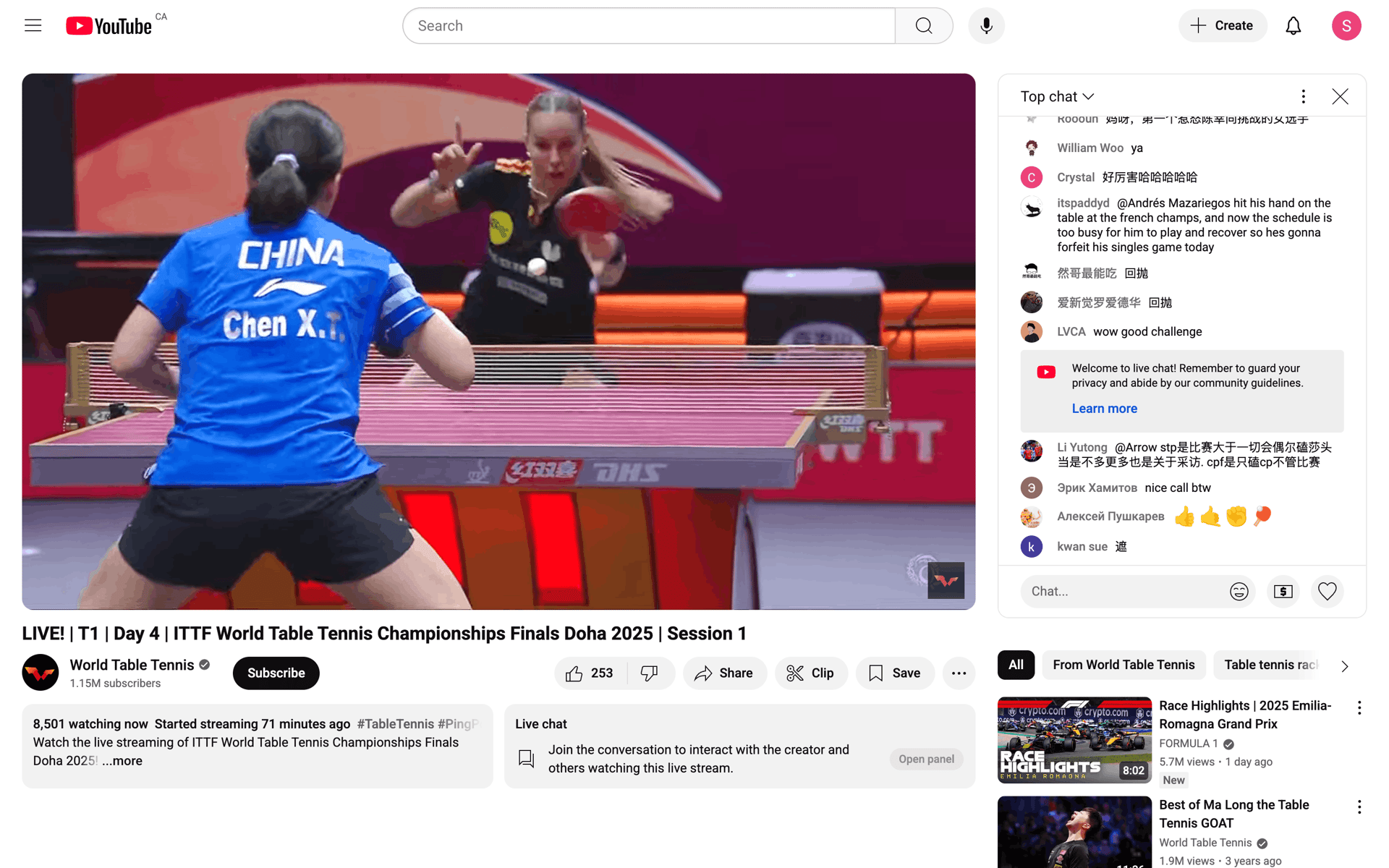This screenshot has height=868, width=1389.
Task: Click Crystal's chat avatar
Action: 1031,177
